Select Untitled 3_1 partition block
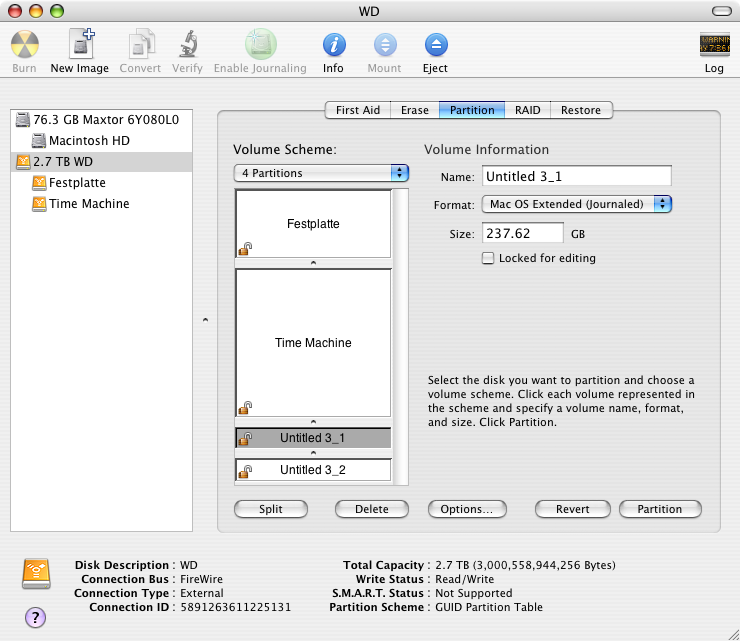Screen dimensions: 740x641 (313, 438)
